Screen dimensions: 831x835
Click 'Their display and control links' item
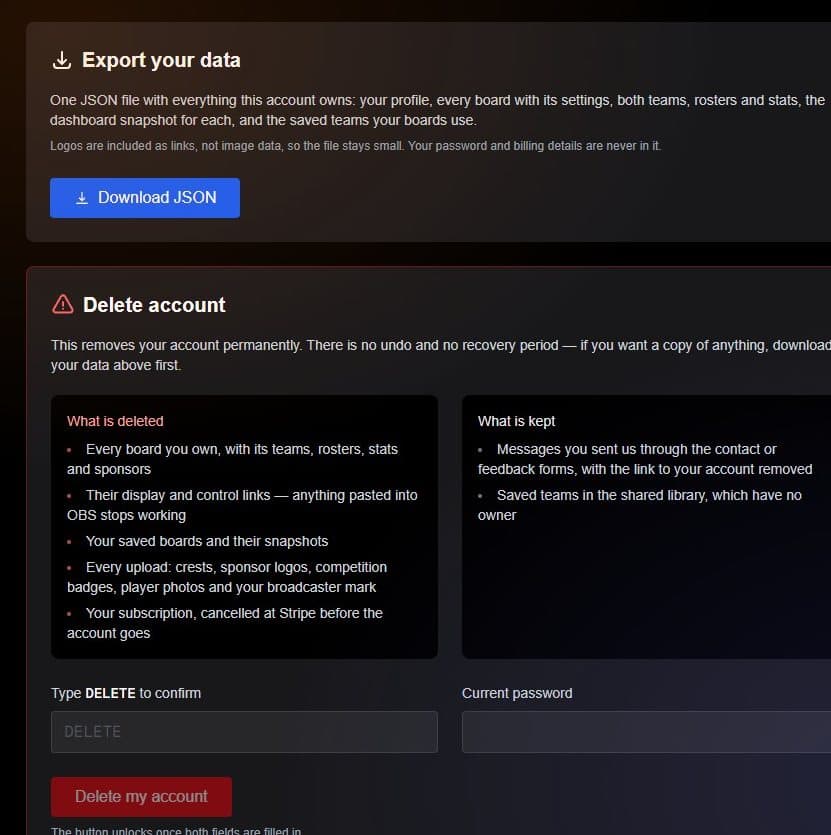click(x=242, y=505)
